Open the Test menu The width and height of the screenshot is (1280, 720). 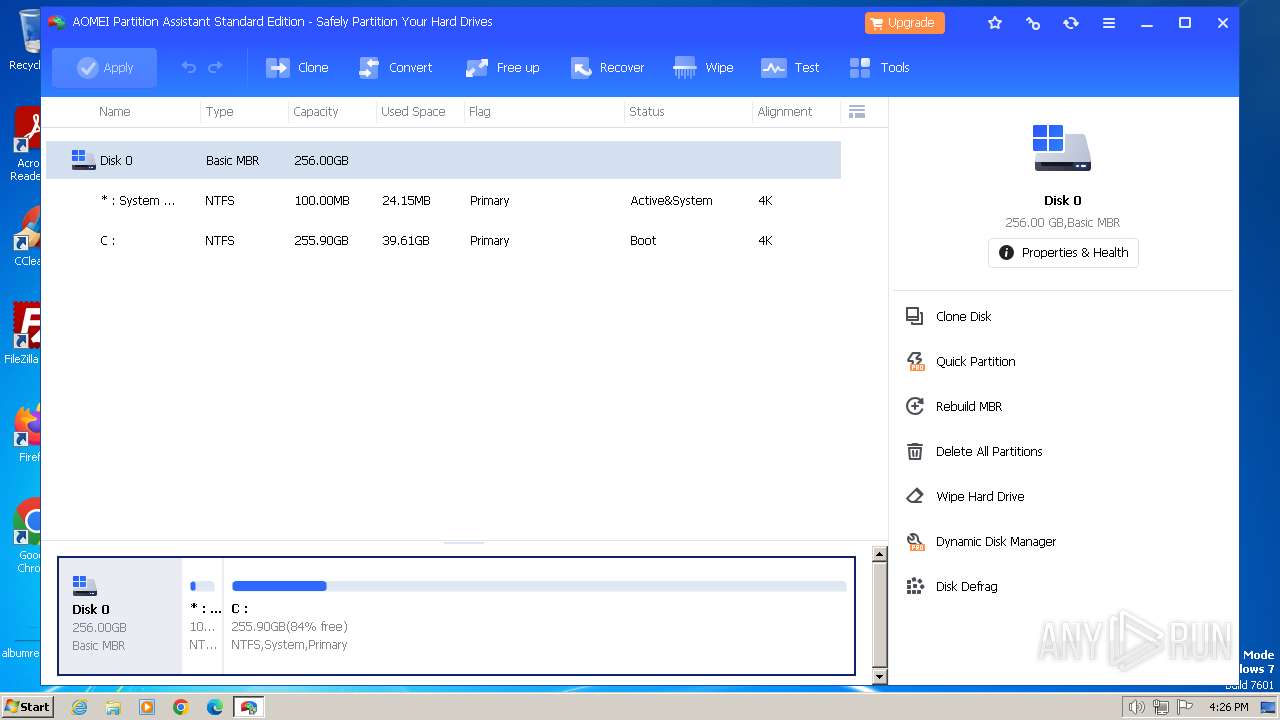click(790, 67)
